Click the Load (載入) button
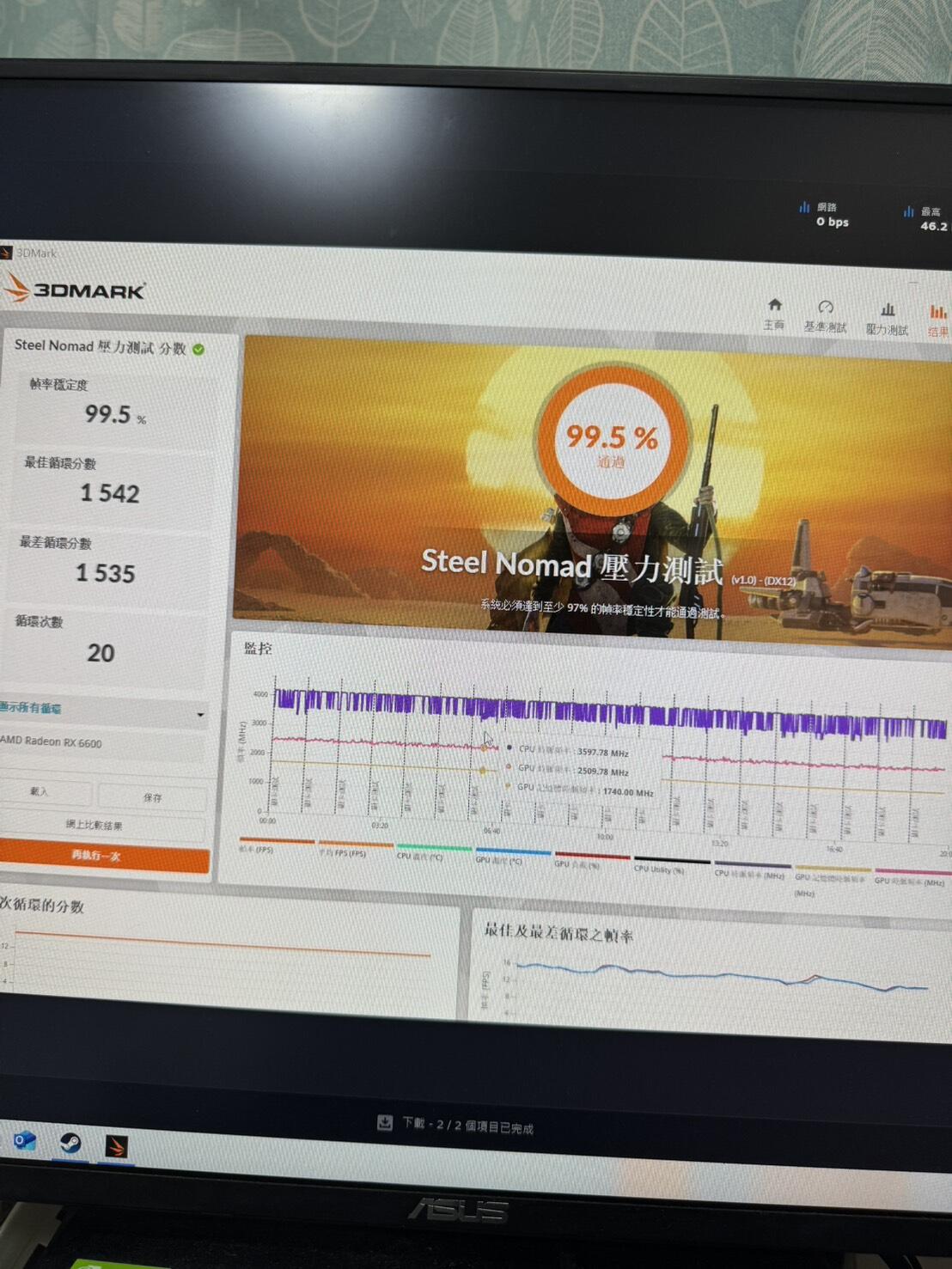Image resolution: width=952 pixels, height=1269 pixels. (x=40, y=791)
